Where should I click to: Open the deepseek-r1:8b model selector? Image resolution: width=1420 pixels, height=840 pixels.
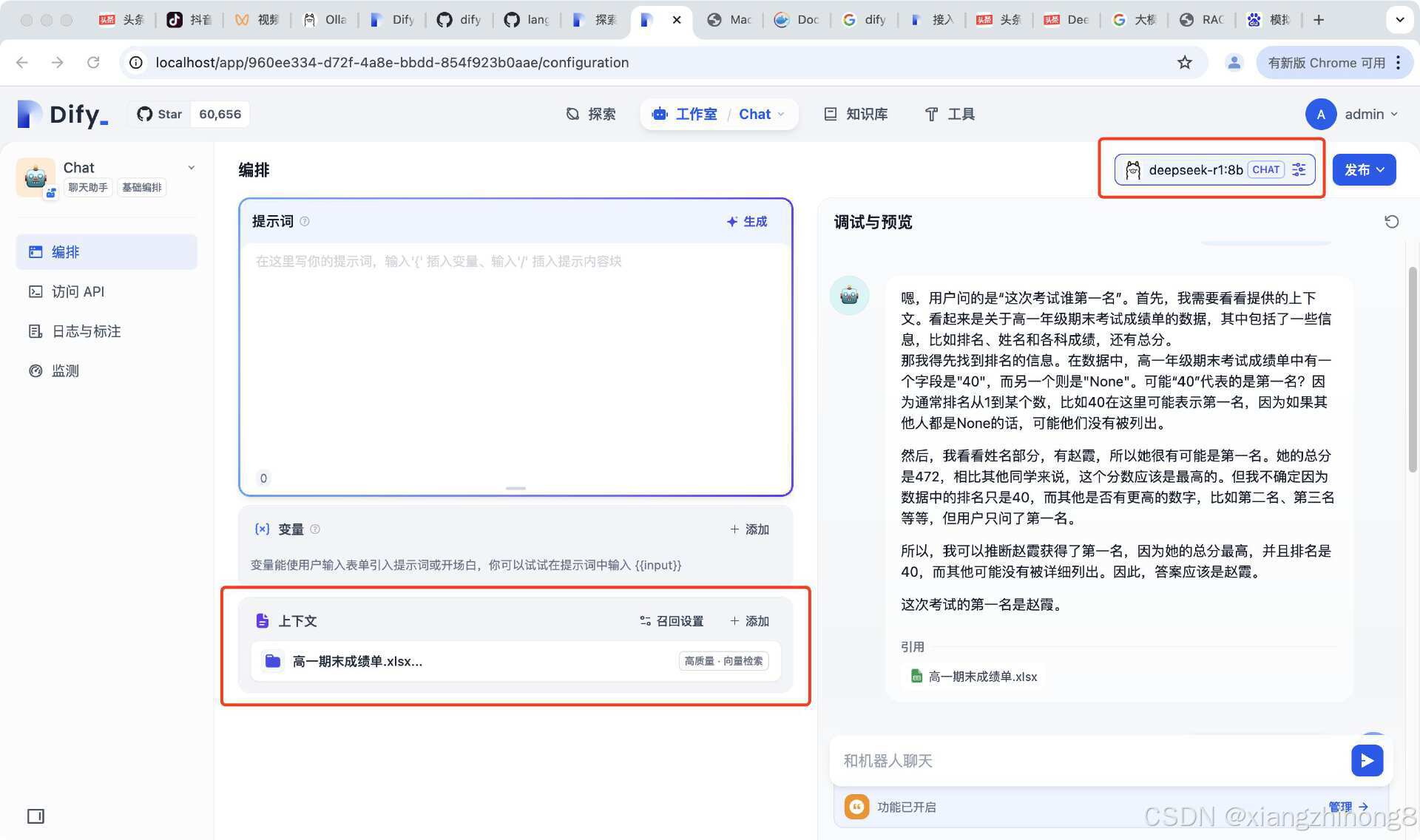(1197, 169)
